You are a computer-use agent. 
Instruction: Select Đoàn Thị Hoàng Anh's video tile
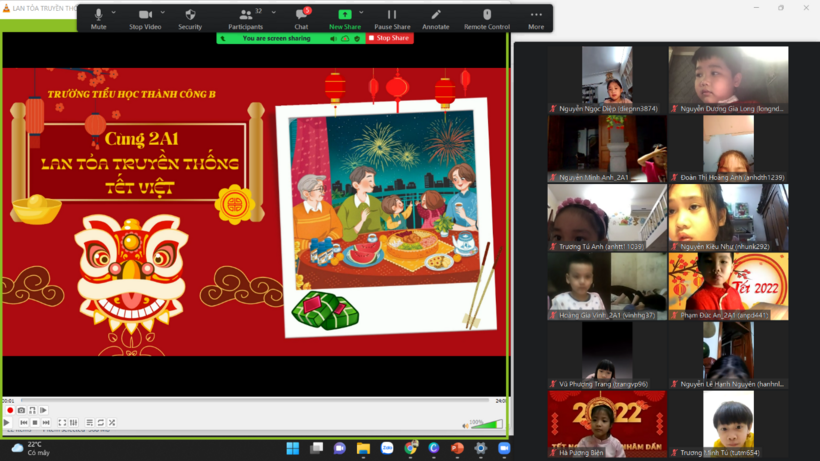tap(728, 148)
